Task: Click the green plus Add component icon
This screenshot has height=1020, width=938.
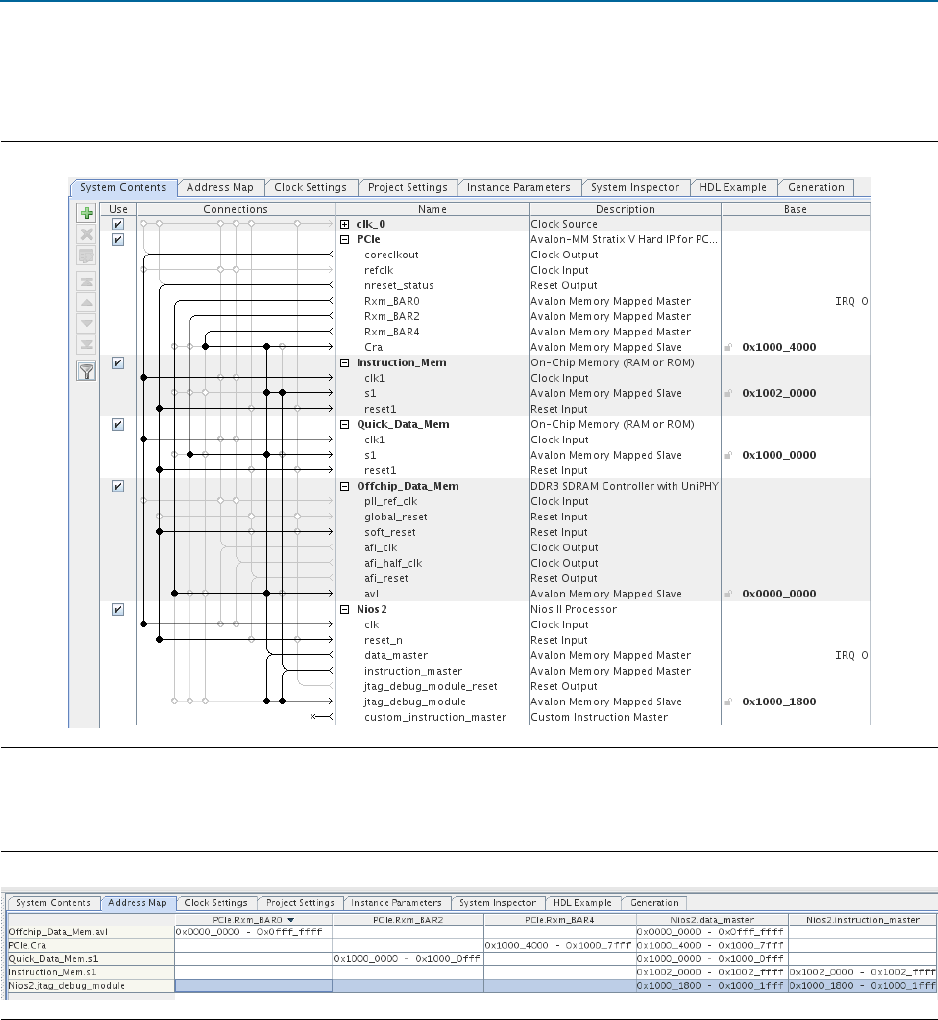Action: point(87,213)
